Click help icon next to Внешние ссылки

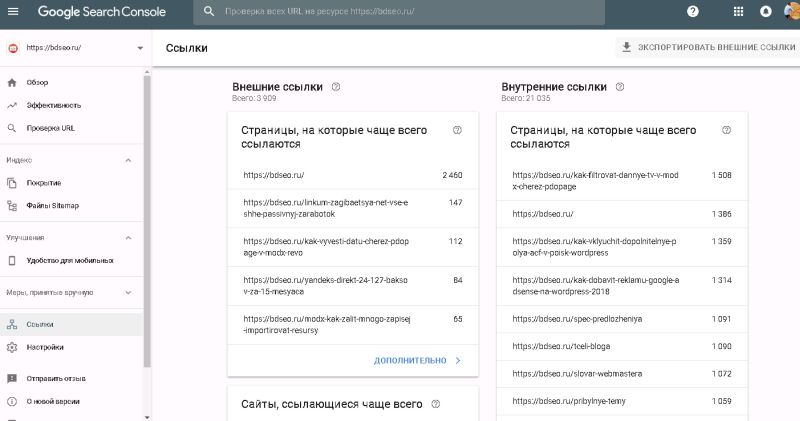(336, 87)
